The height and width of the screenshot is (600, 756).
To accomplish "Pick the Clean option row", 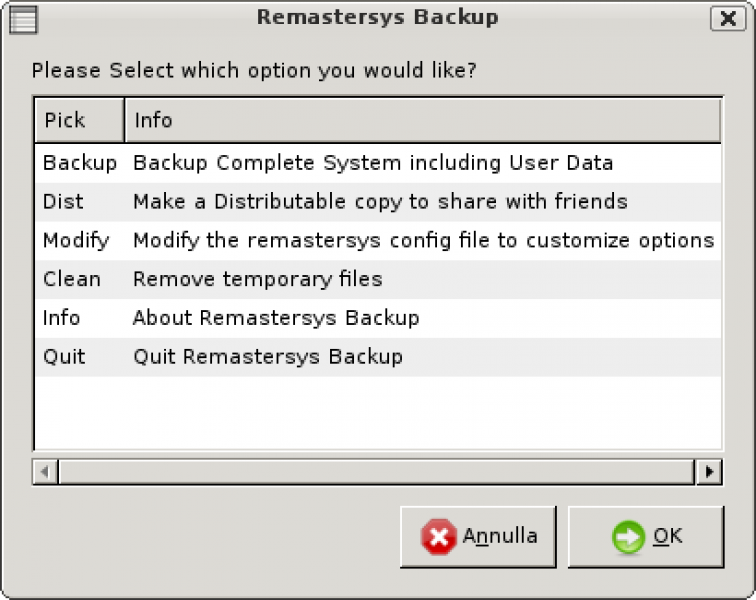I will coord(71,280).
